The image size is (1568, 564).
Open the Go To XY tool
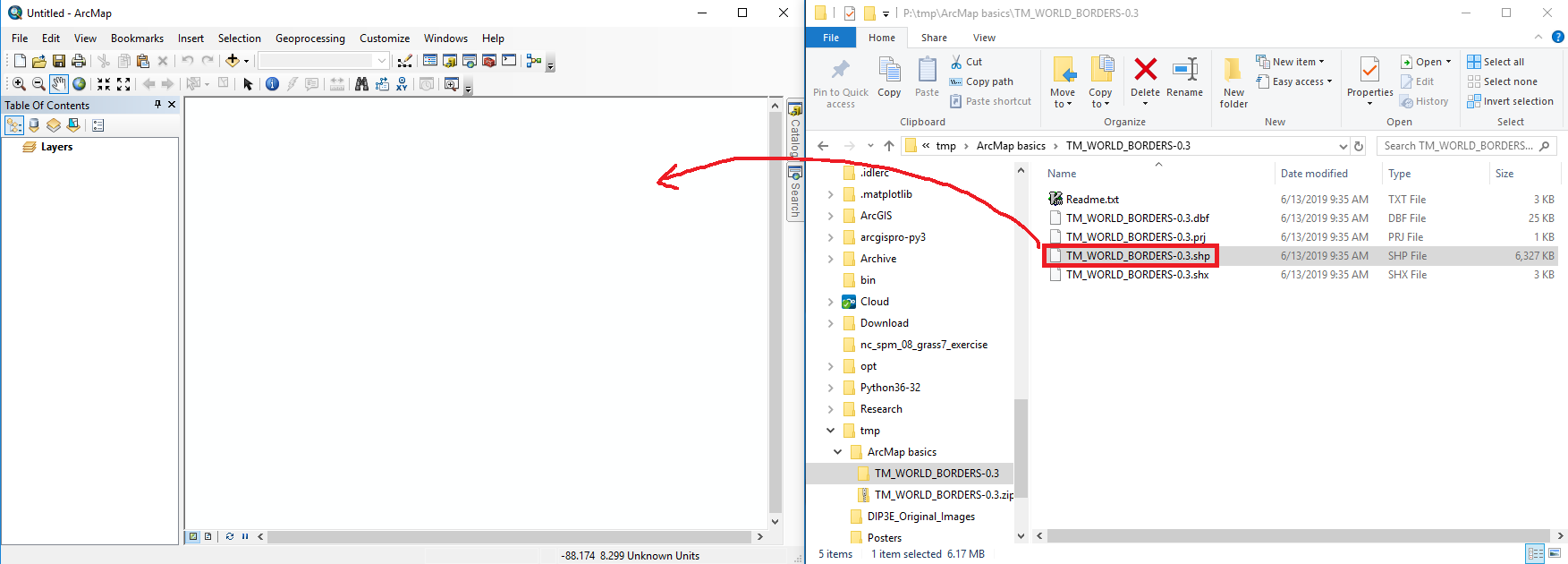[402, 84]
